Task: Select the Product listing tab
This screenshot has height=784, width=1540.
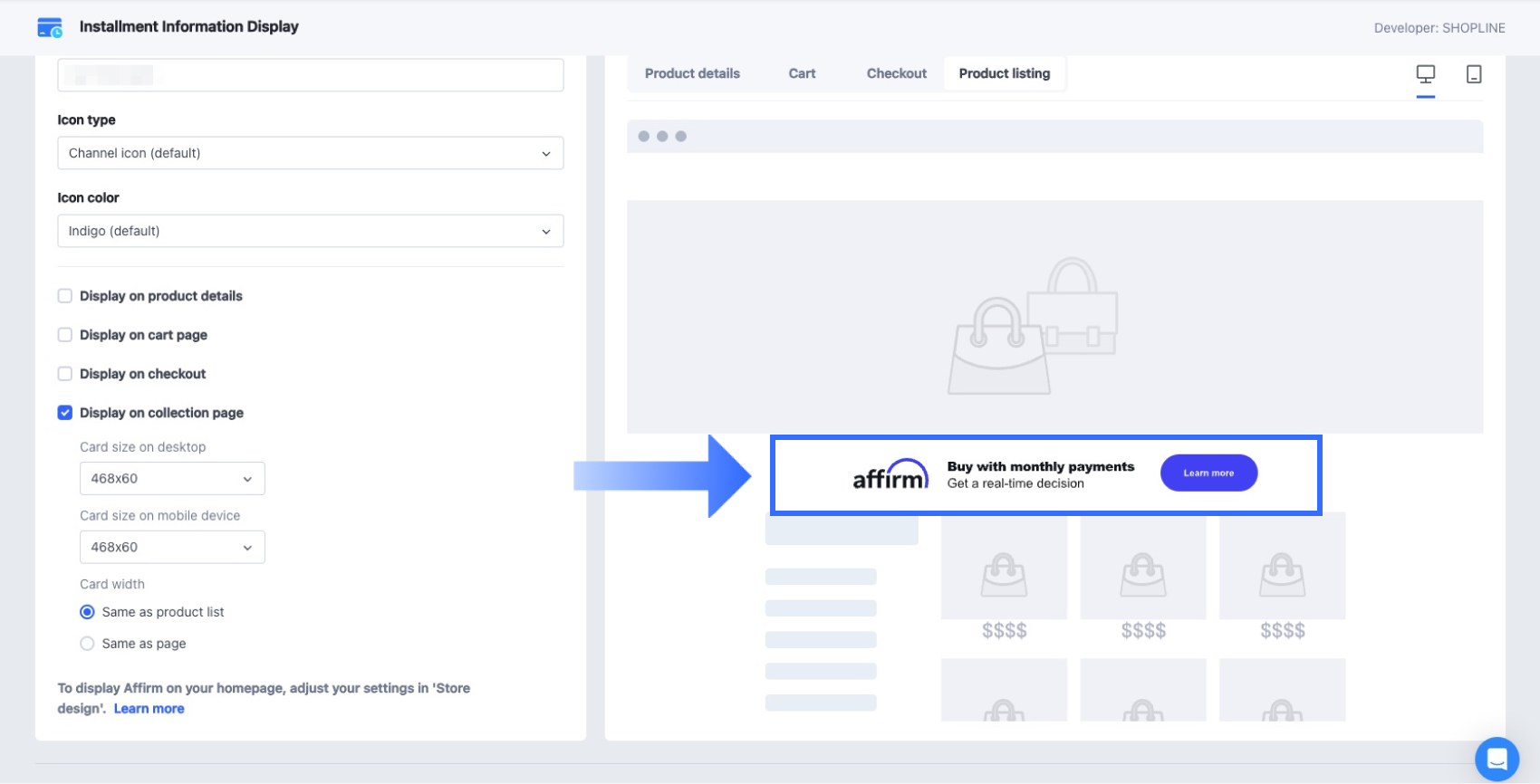Action: click(x=1005, y=73)
